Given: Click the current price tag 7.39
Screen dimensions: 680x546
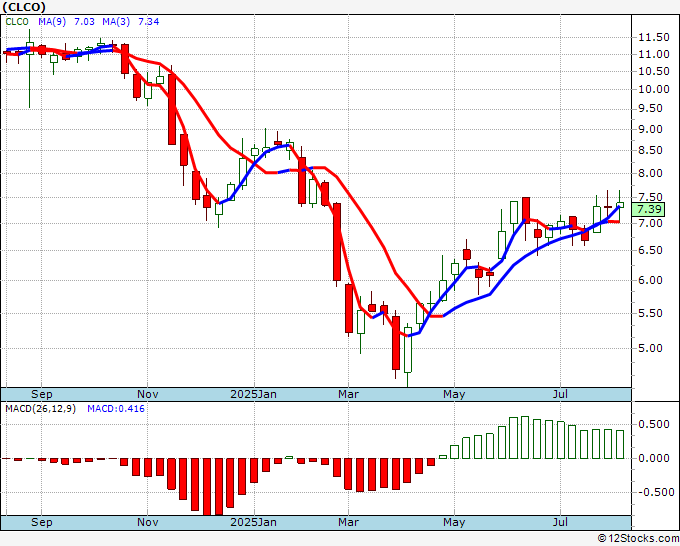Looking at the screenshot, I should 649,209.
